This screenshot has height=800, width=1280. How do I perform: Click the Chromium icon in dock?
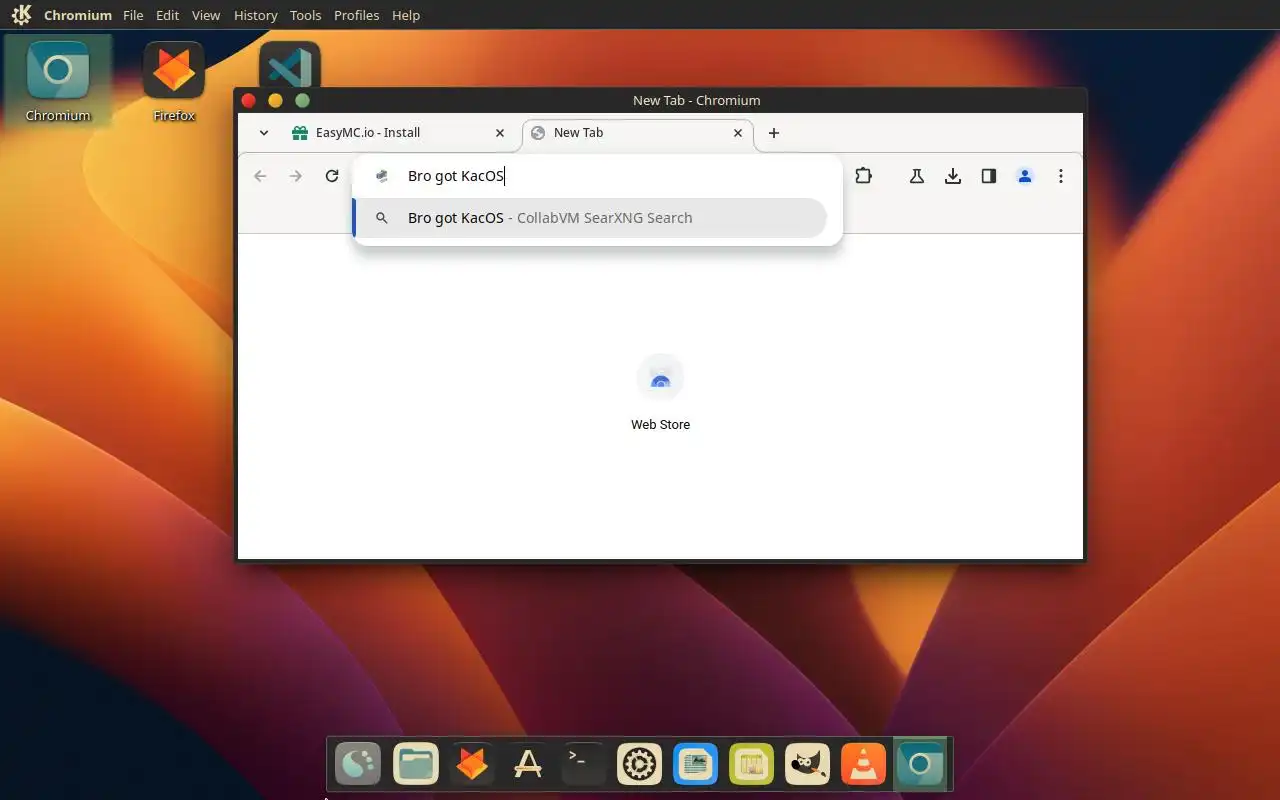pos(921,765)
